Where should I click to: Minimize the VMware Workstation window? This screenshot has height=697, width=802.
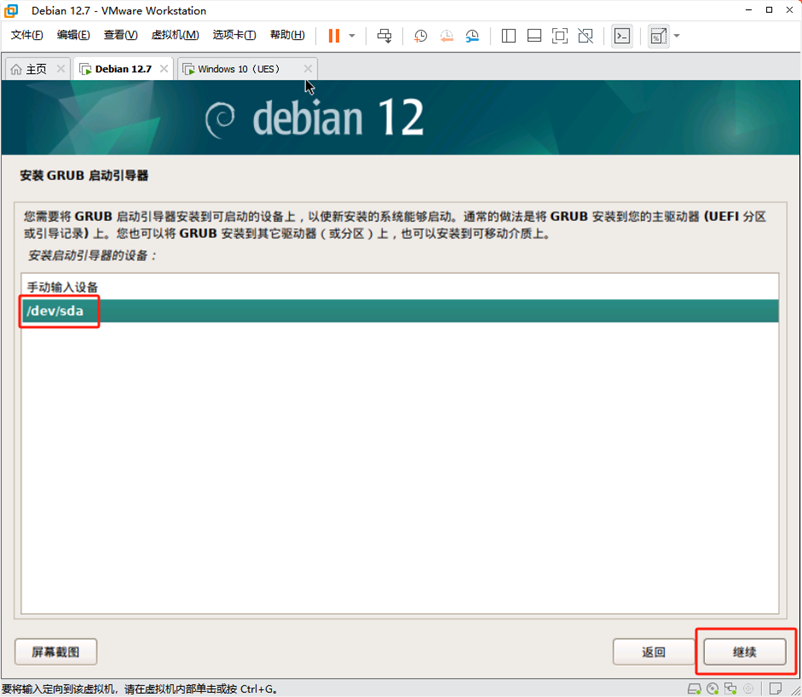pyautogui.click(x=749, y=10)
